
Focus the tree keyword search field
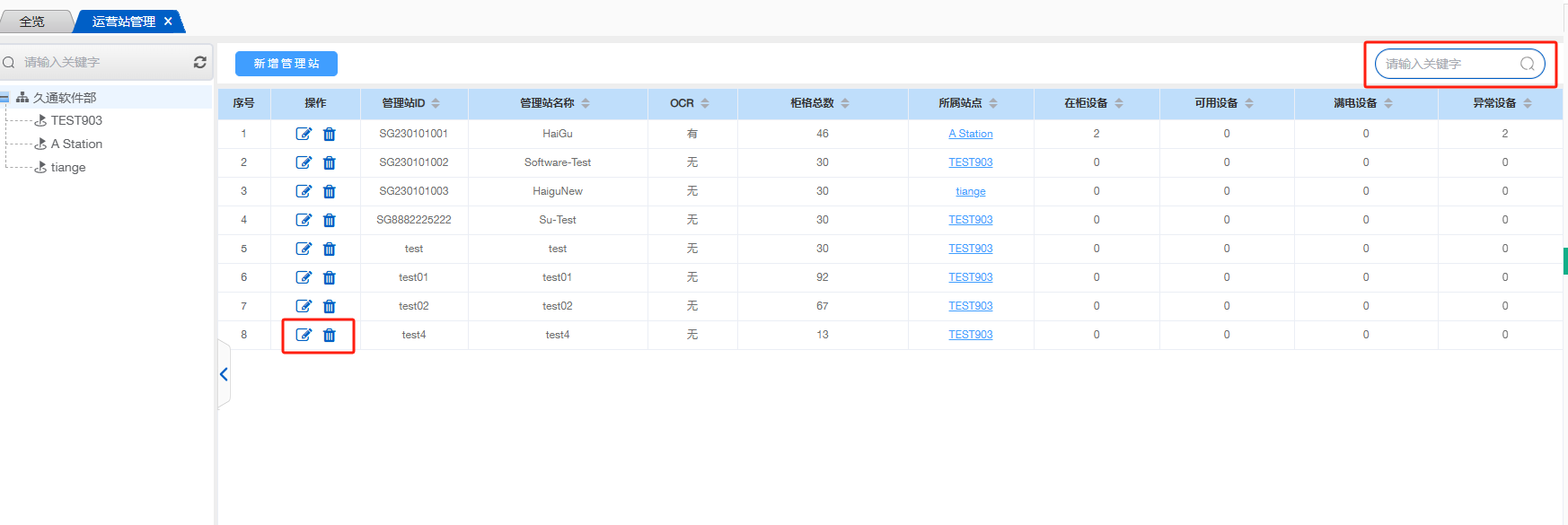106,62
